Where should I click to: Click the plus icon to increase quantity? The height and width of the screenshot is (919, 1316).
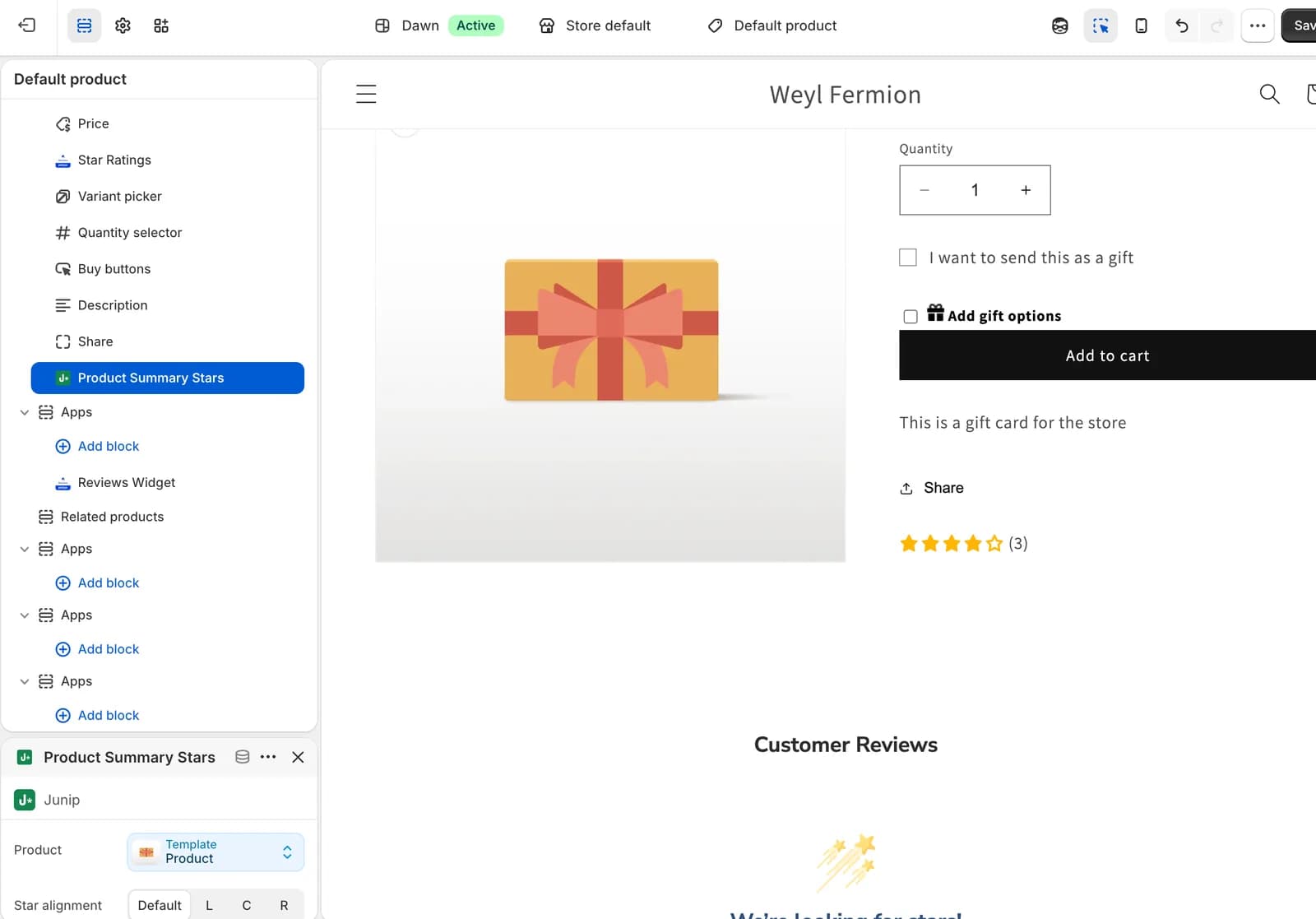pyautogui.click(x=1026, y=190)
